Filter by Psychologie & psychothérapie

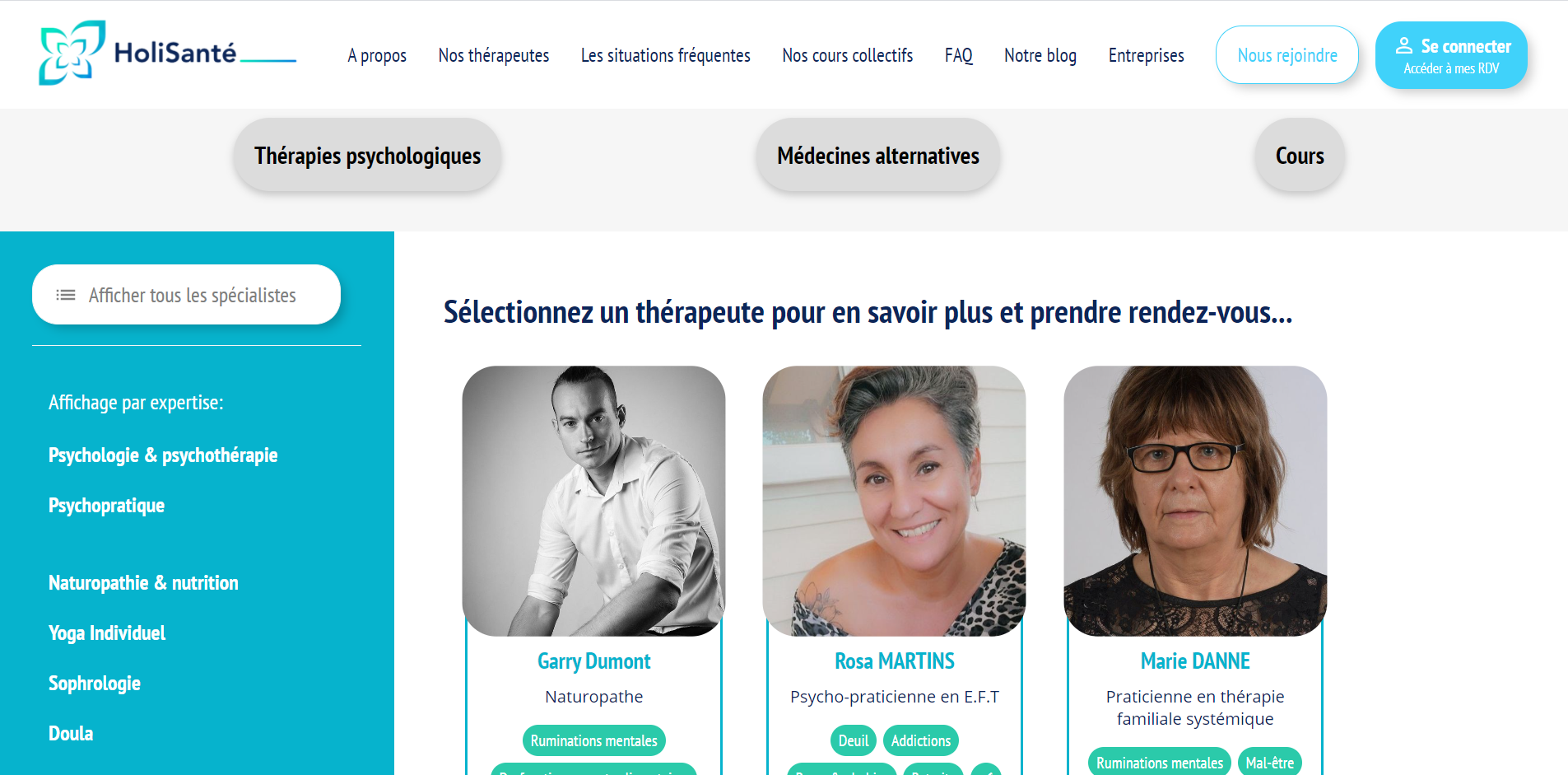(163, 455)
